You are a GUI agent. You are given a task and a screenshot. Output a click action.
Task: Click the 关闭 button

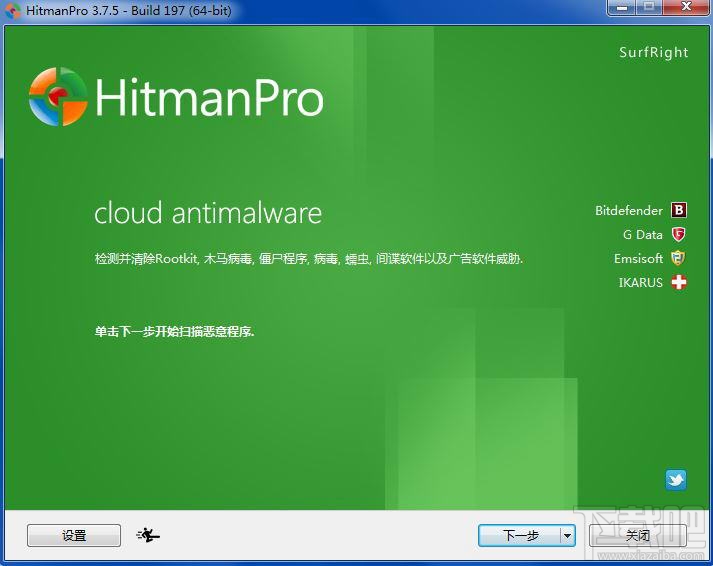[x=638, y=536]
